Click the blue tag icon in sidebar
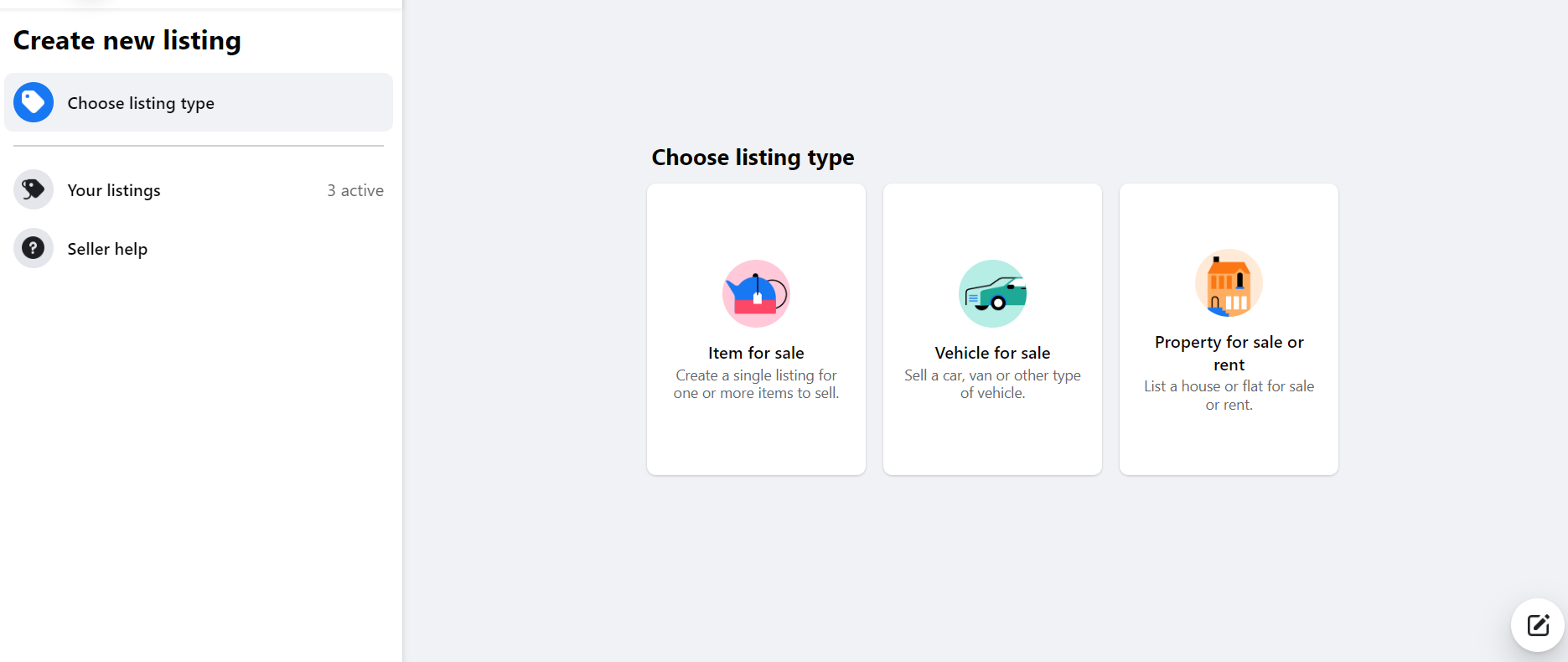This screenshot has height=662, width=1568. (x=34, y=102)
